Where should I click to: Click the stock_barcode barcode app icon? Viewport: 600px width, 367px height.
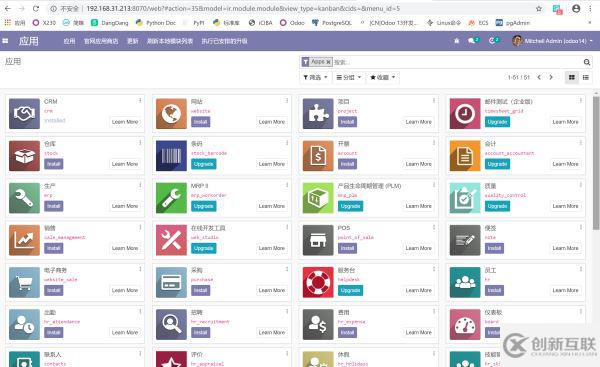171,156
